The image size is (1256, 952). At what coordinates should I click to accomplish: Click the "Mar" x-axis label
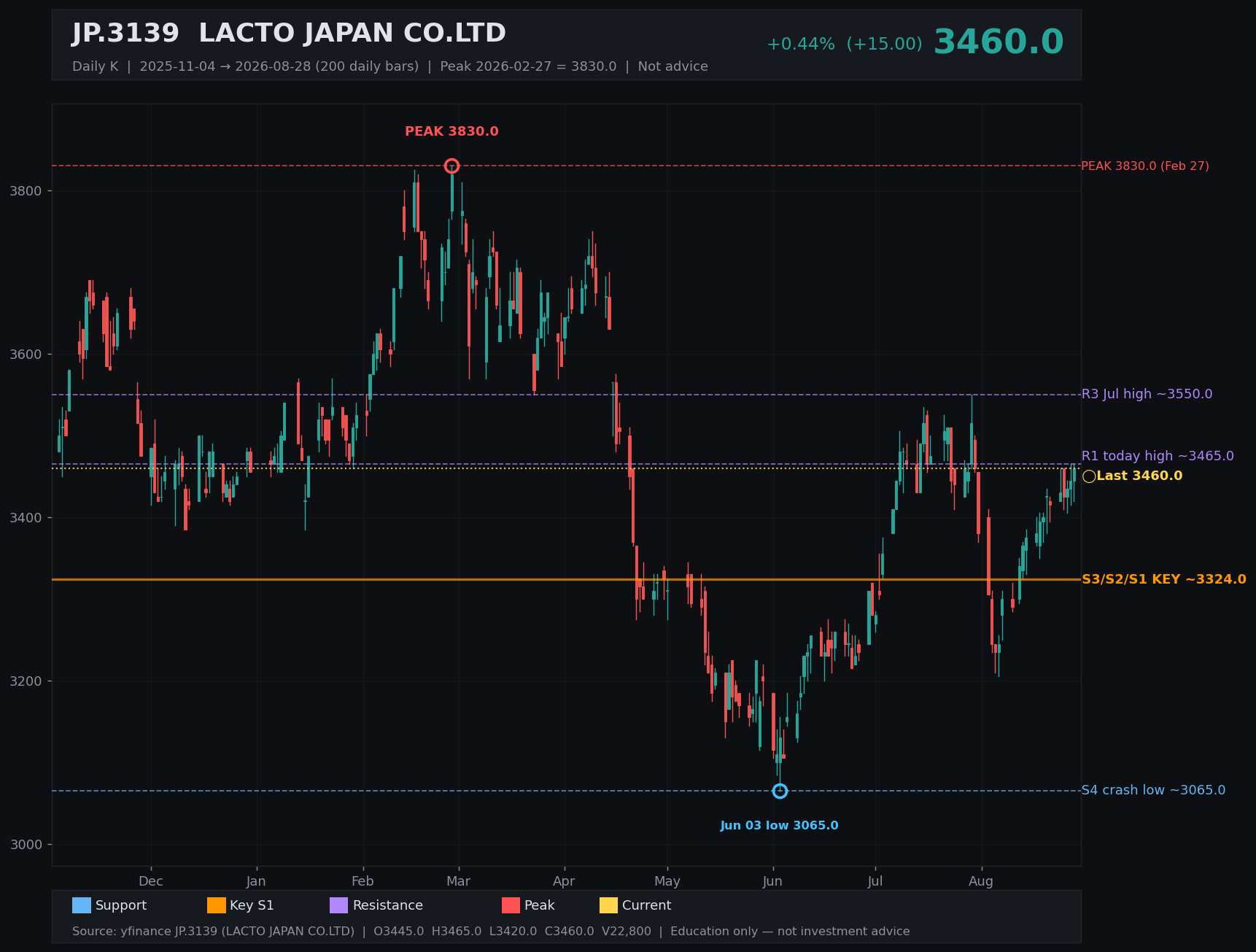[458, 881]
